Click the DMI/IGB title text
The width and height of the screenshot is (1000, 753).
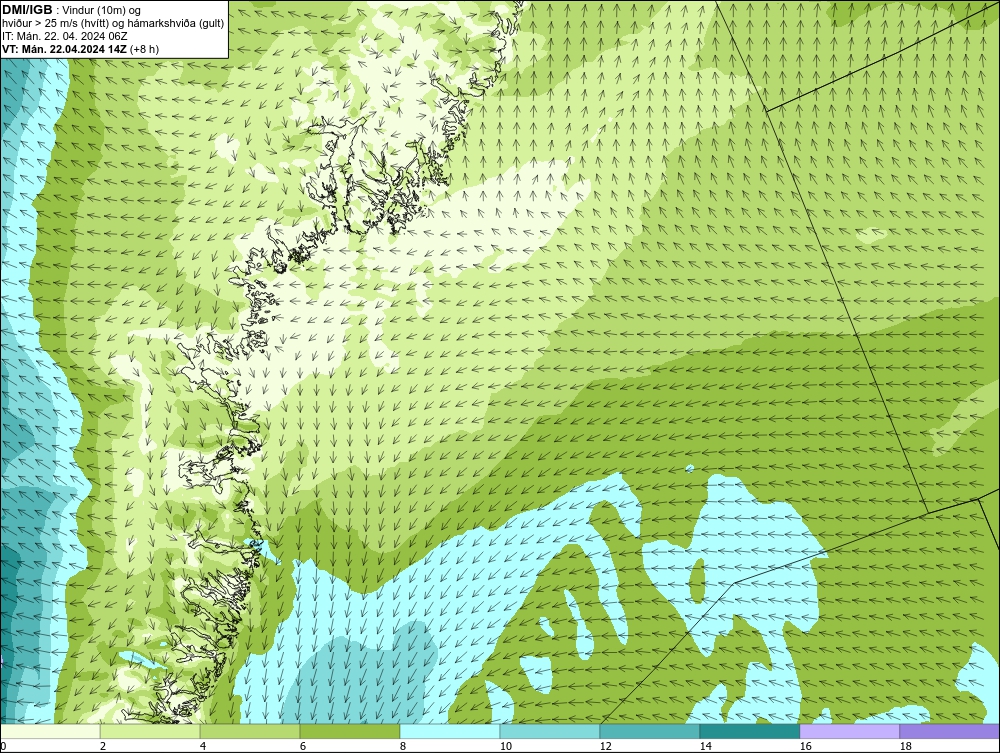point(27,10)
